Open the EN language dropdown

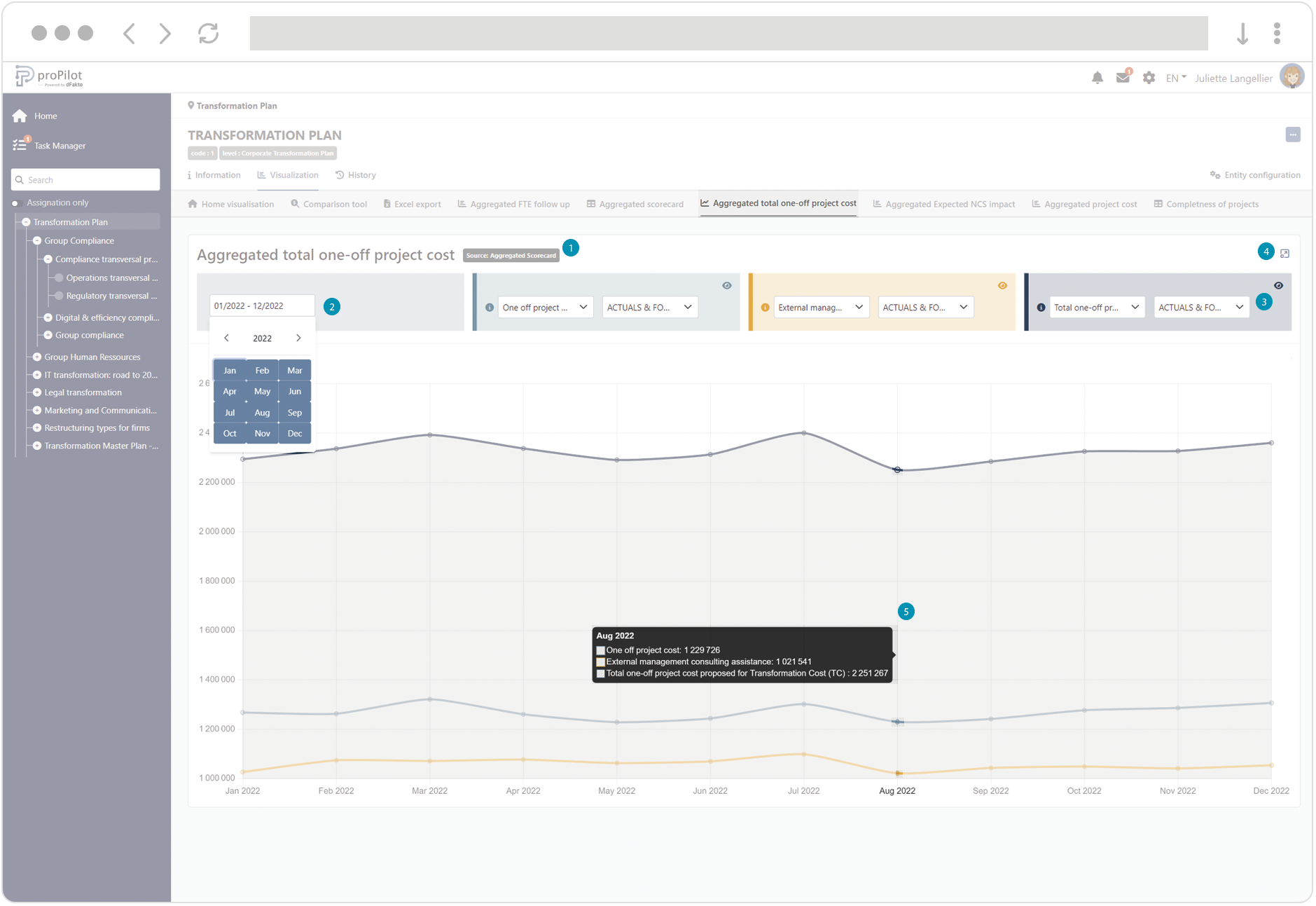[1175, 78]
